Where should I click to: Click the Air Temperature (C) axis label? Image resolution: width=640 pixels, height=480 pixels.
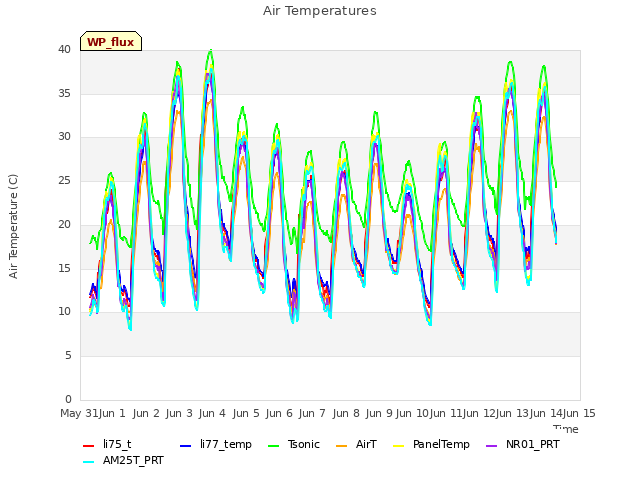click(x=13, y=226)
